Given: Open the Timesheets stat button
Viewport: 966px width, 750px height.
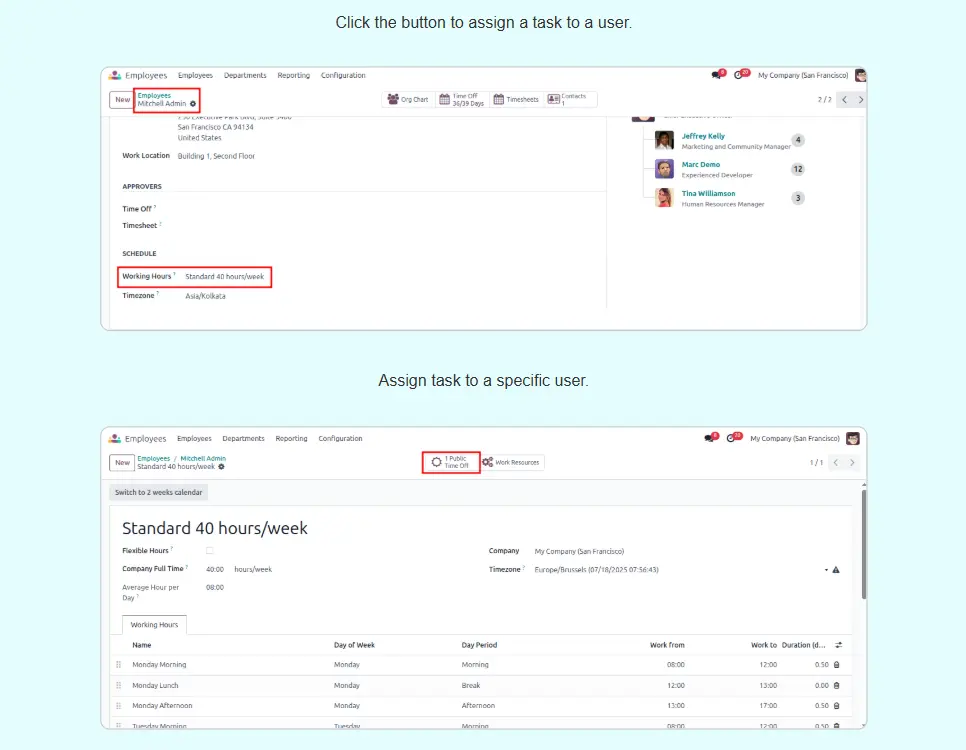Looking at the screenshot, I should [516, 100].
